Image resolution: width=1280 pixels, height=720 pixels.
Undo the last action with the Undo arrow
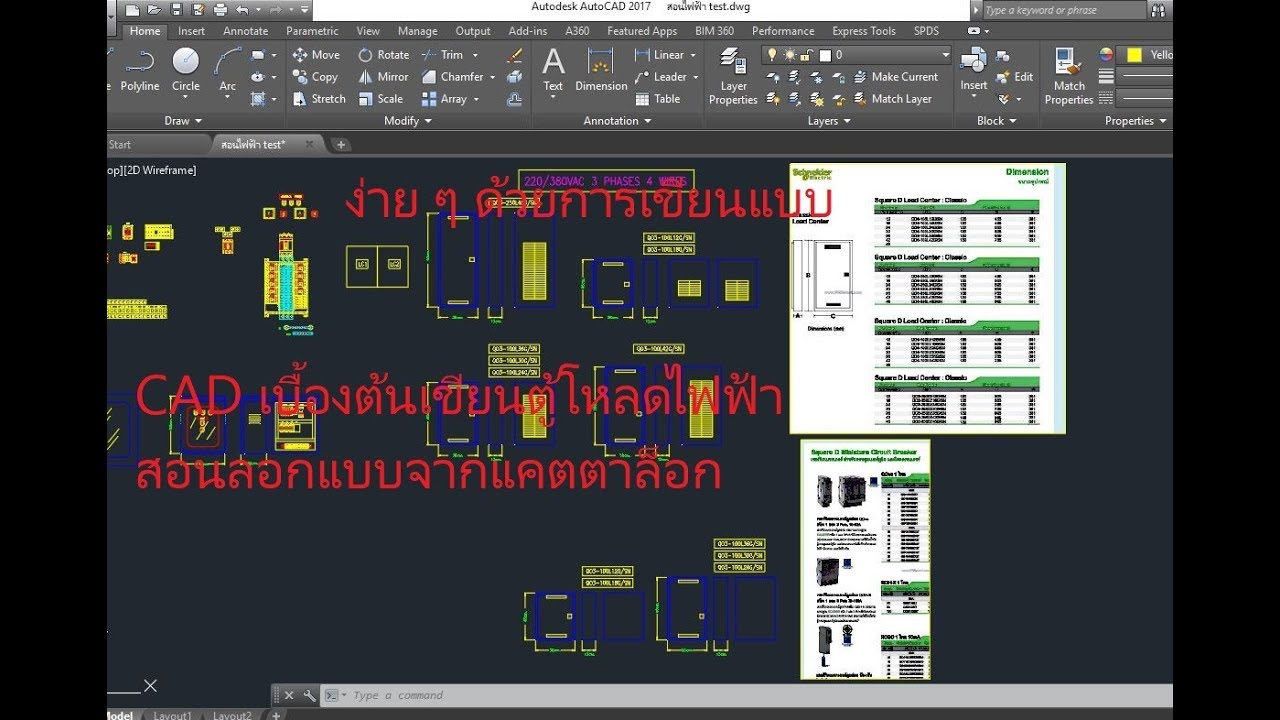click(243, 9)
